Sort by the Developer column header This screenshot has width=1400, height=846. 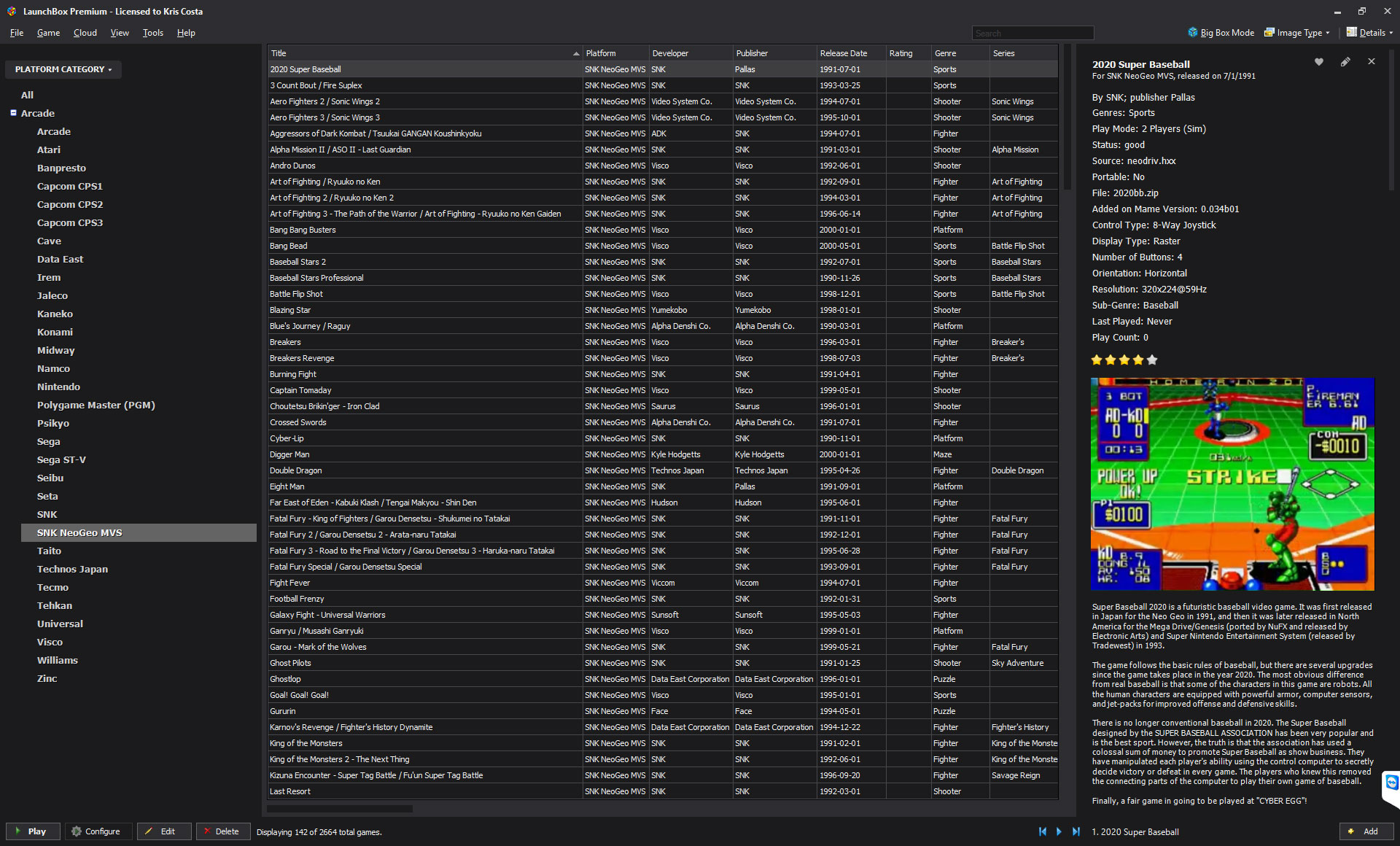tap(691, 53)
